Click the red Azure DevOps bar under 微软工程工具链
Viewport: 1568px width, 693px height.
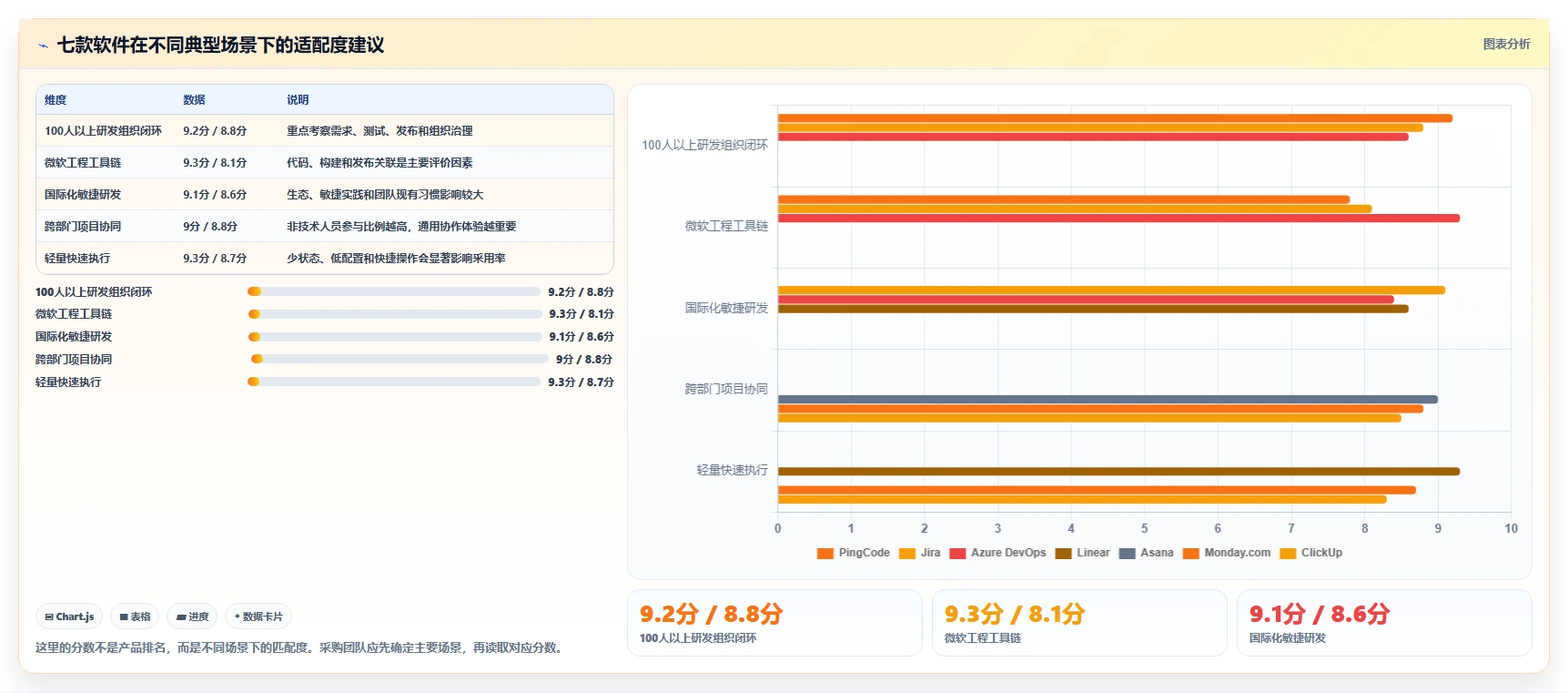[1118, 219]
